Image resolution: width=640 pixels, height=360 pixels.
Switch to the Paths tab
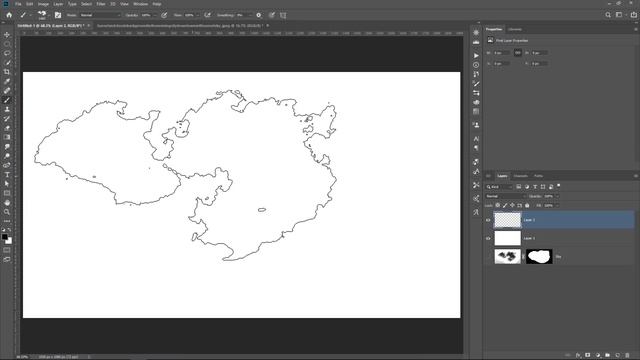[x=538, y=176]
